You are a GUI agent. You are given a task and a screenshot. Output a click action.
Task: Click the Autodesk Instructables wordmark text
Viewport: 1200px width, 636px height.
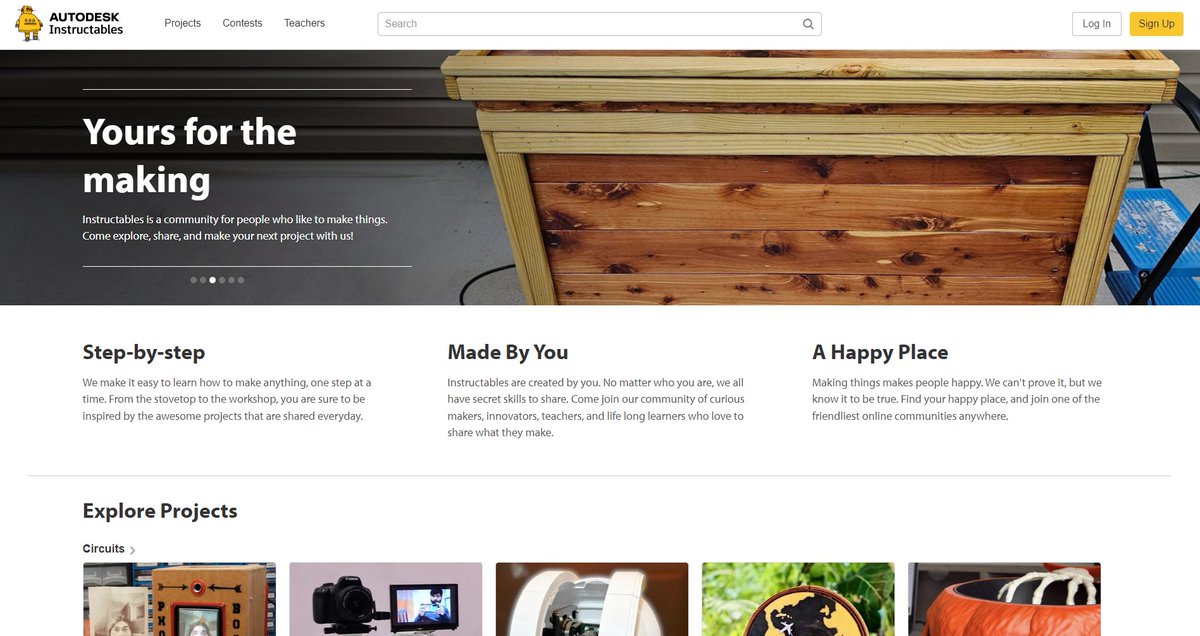click(86, 22)
